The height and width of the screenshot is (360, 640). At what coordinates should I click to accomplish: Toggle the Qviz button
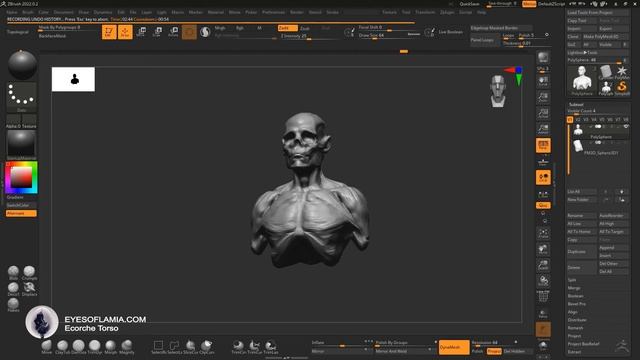(x=543, y=205)
